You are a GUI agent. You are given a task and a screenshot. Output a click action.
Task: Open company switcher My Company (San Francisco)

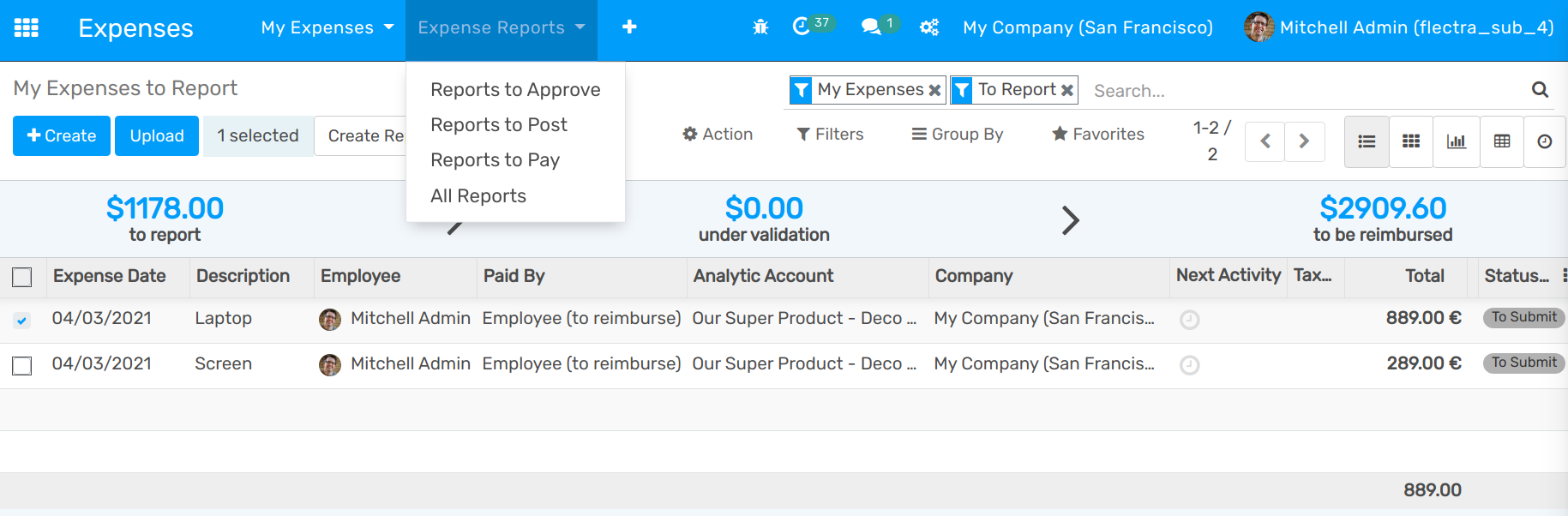click(x=1088, y=27)
